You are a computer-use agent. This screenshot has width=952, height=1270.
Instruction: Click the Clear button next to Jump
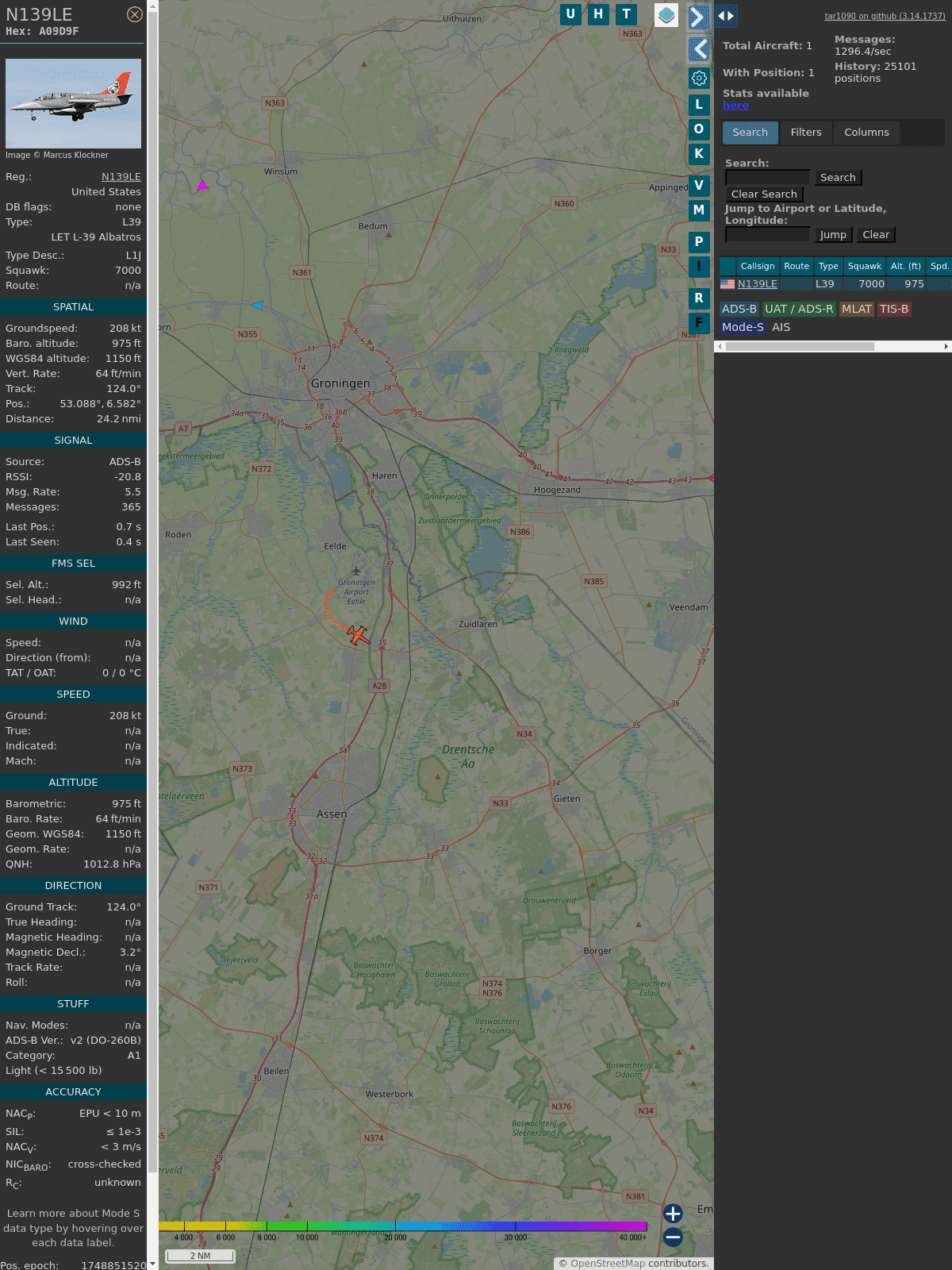point(876,235)
